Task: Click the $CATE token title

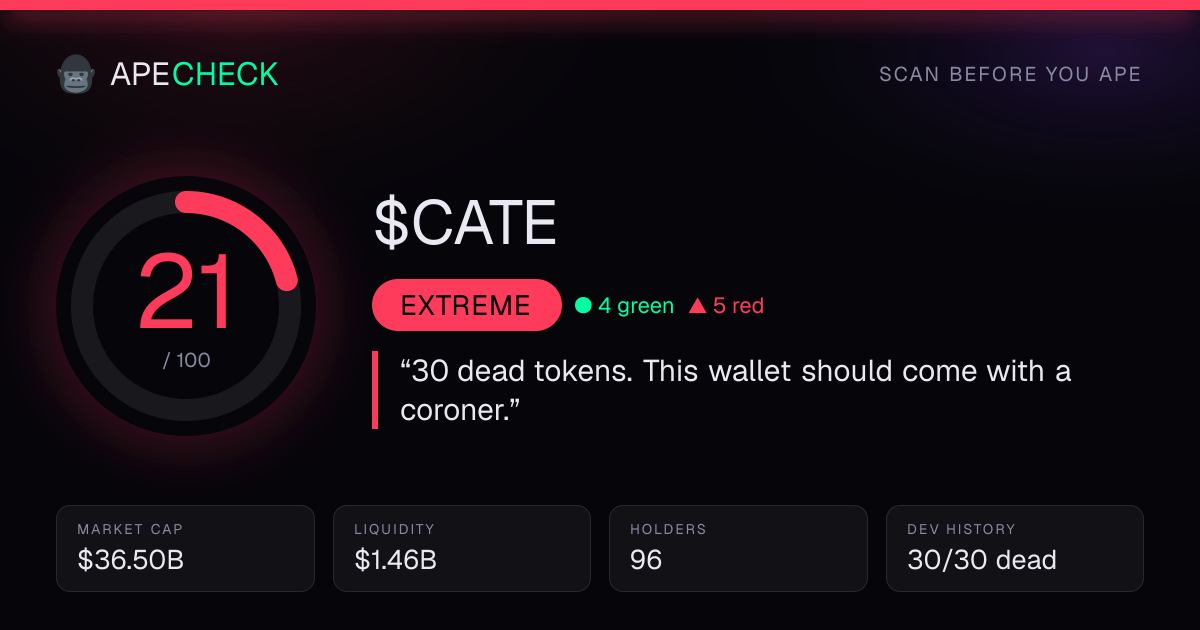Action: [465, 223]
